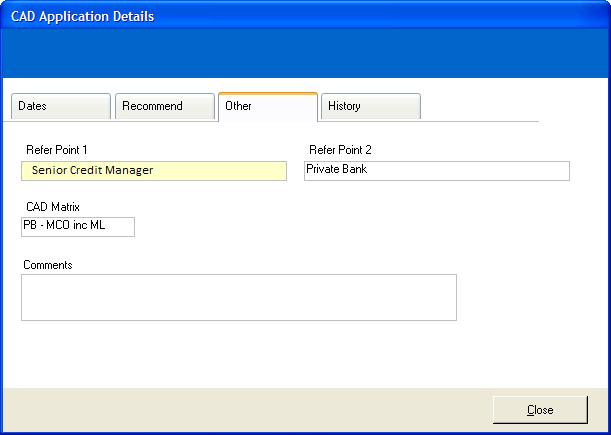Open the Recommend tab
This screenshot has width=611, height=435.
point(165,106)
